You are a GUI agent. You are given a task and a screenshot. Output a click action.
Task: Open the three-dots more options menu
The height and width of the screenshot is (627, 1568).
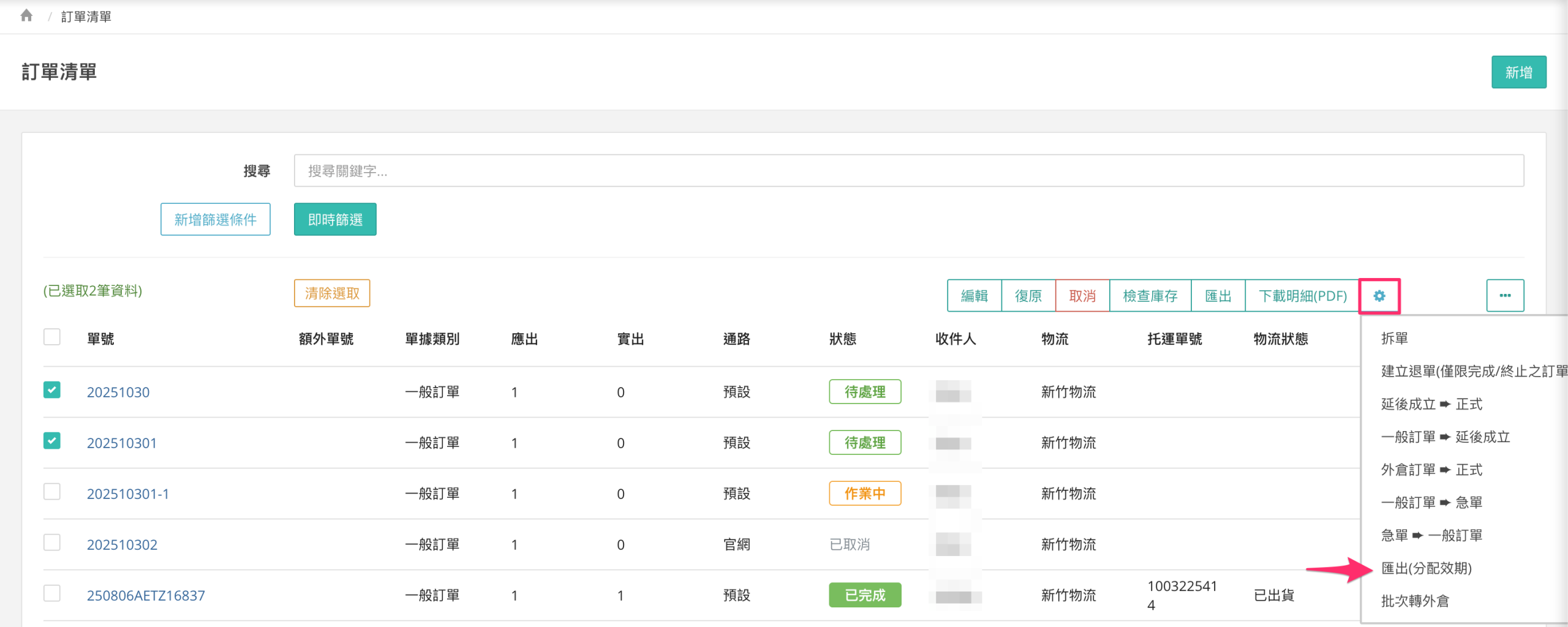(1504, 296)
